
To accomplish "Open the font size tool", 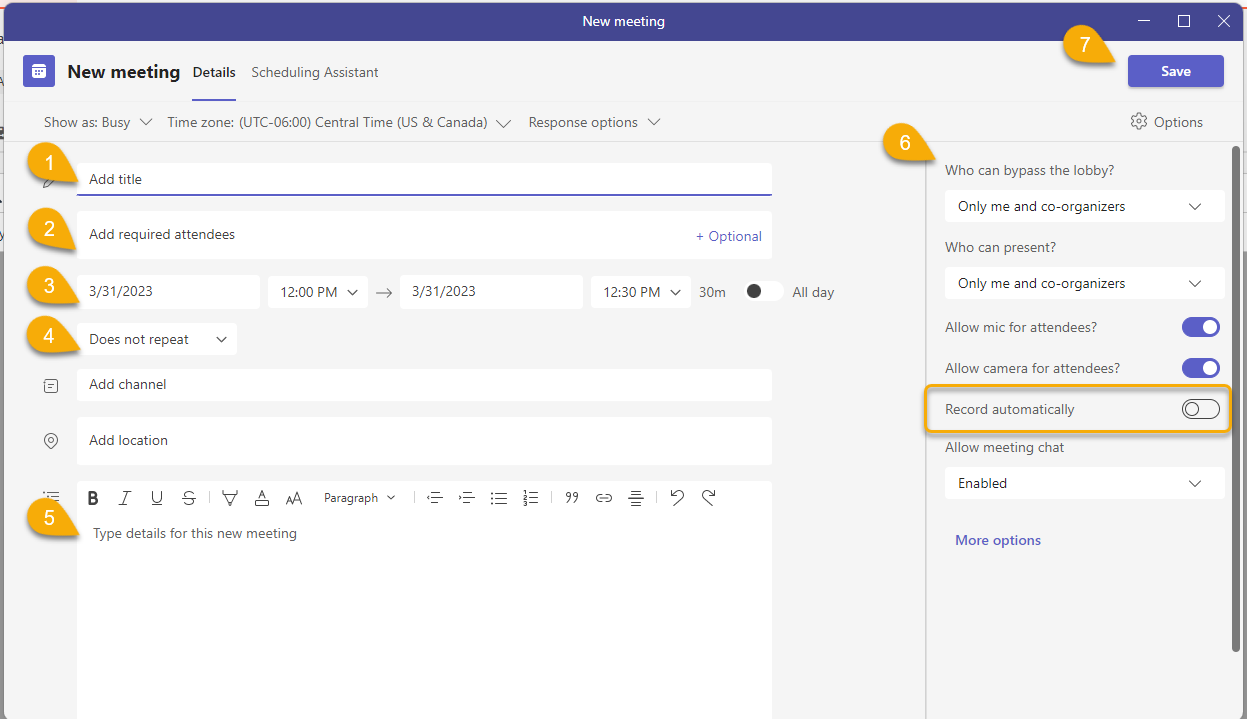I will click(294, 498).
